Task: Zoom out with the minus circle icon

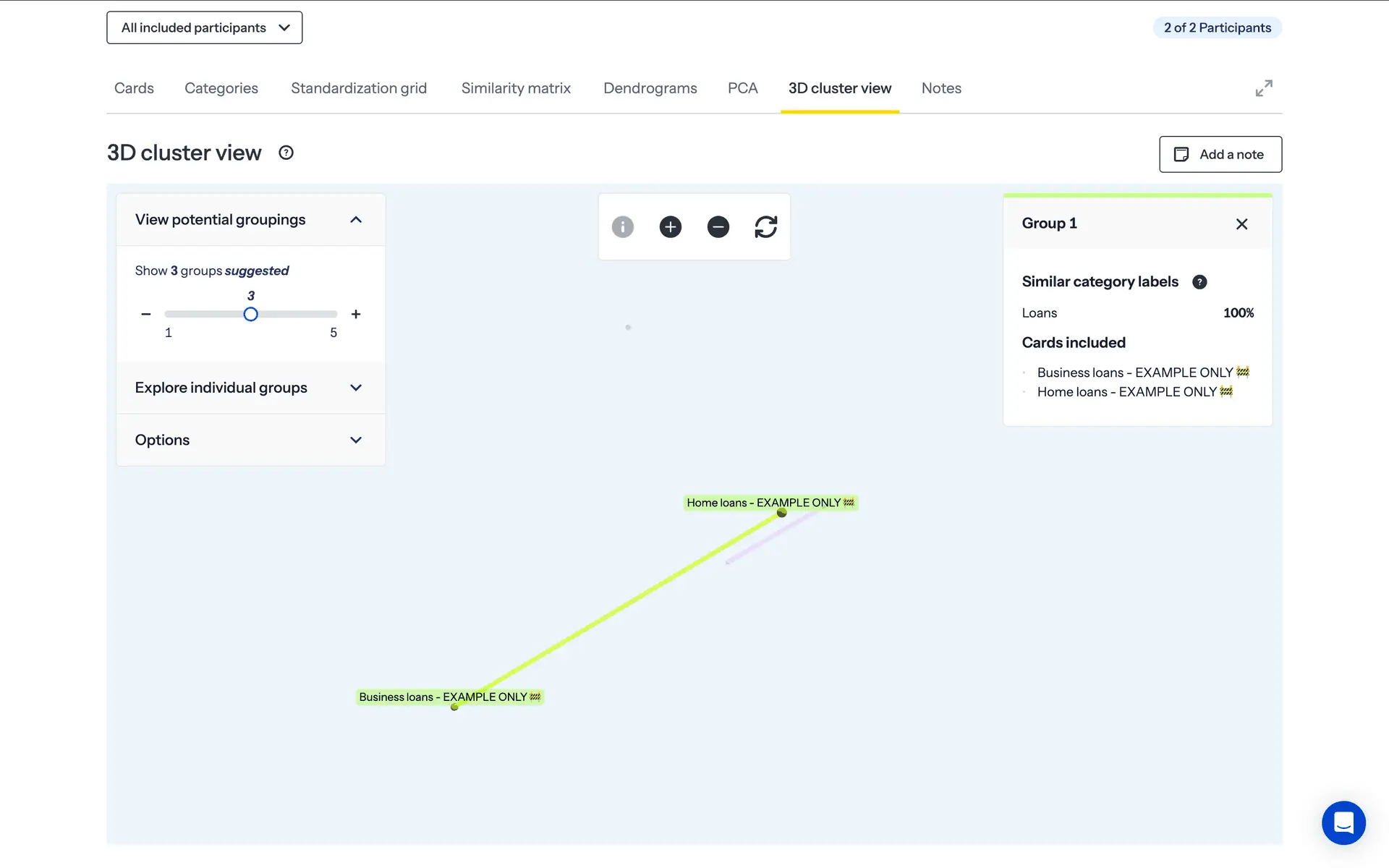Action: [x=718, y=227]
